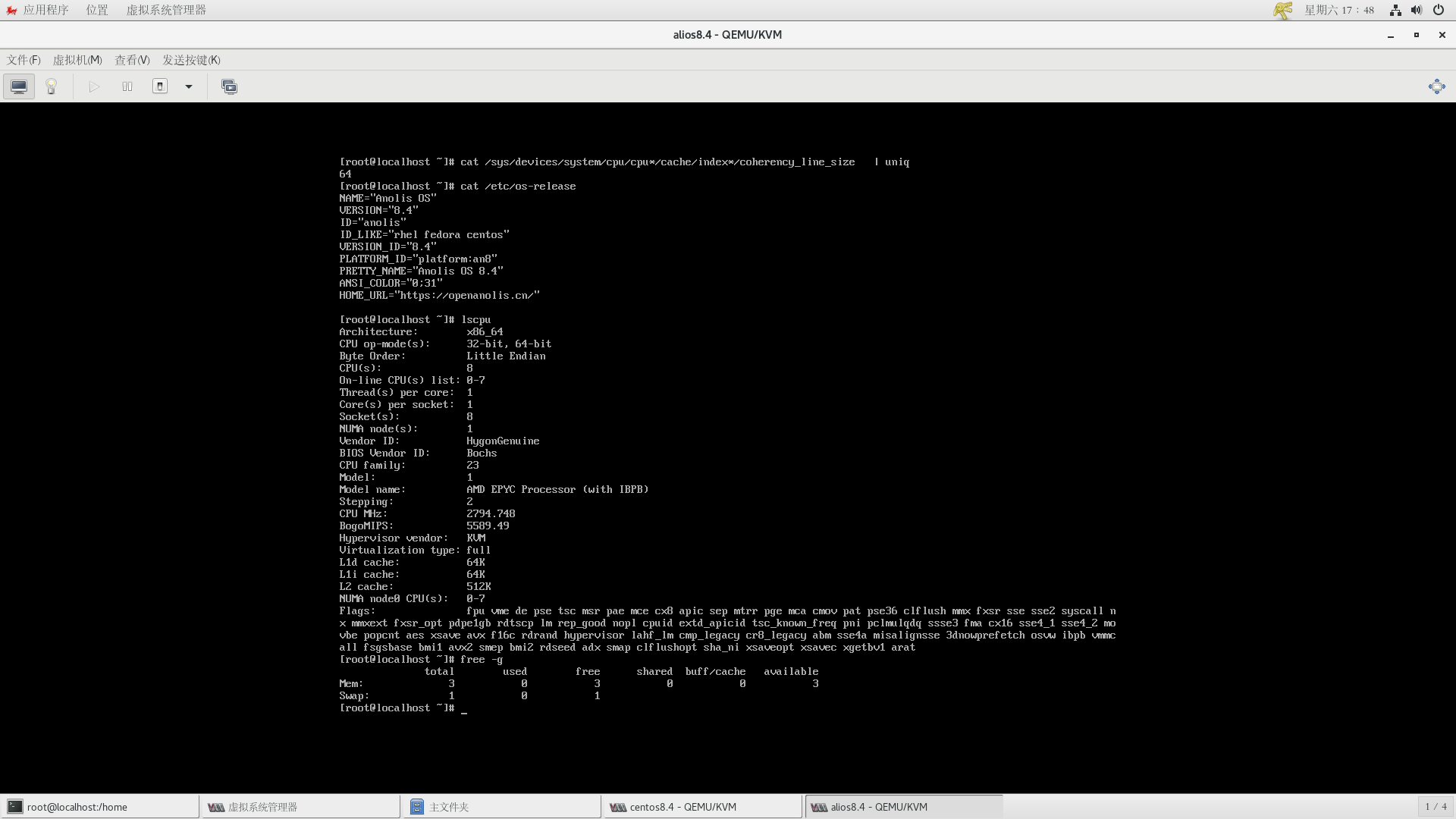
Task: Show virtual hardware details lightbulb
Action: pyautogui.click(x=52, y=86)
